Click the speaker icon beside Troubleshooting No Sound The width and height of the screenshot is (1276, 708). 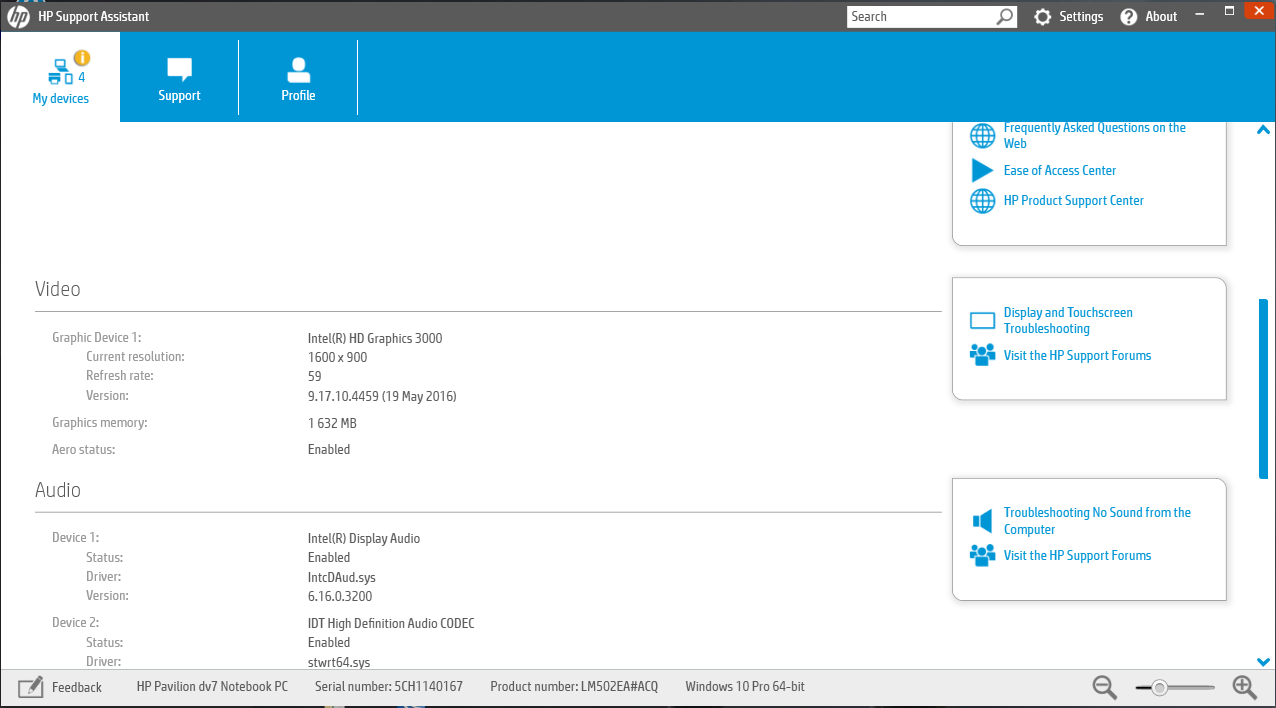(983, 521)
